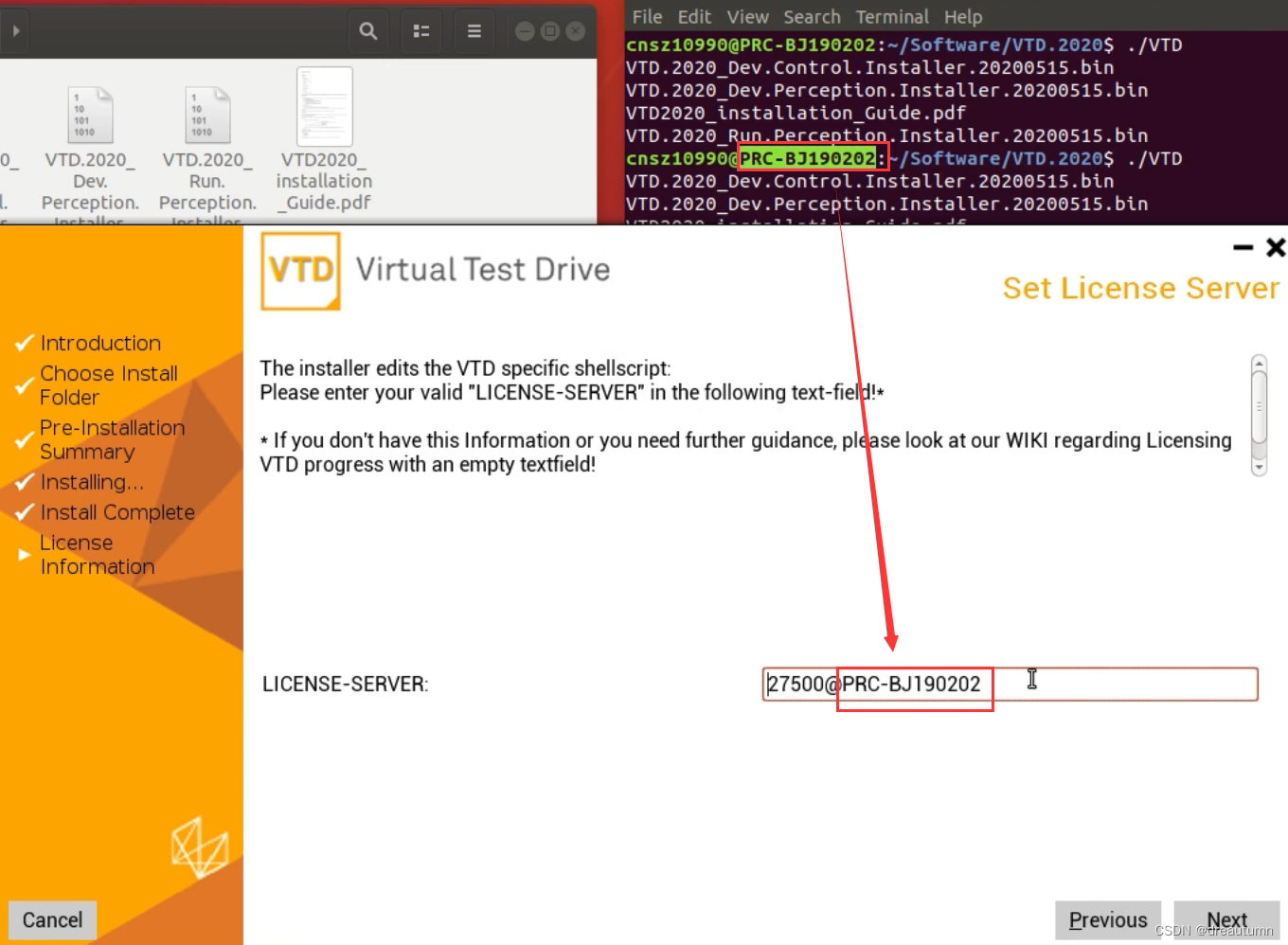Click the Virtual Test Drive title text

pos(483,270)
